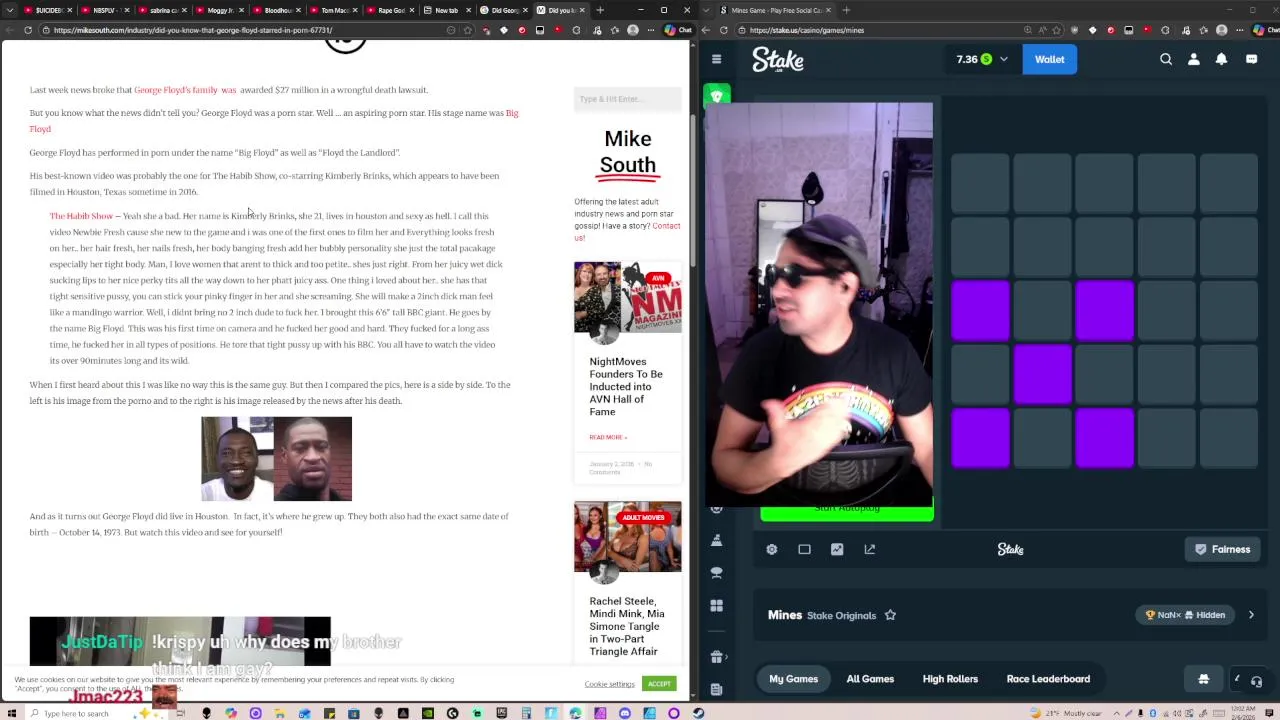Screen dimensions: 1280x720
Task: Open NightMoves article thumbnail image
Action: tap(627, 297)
